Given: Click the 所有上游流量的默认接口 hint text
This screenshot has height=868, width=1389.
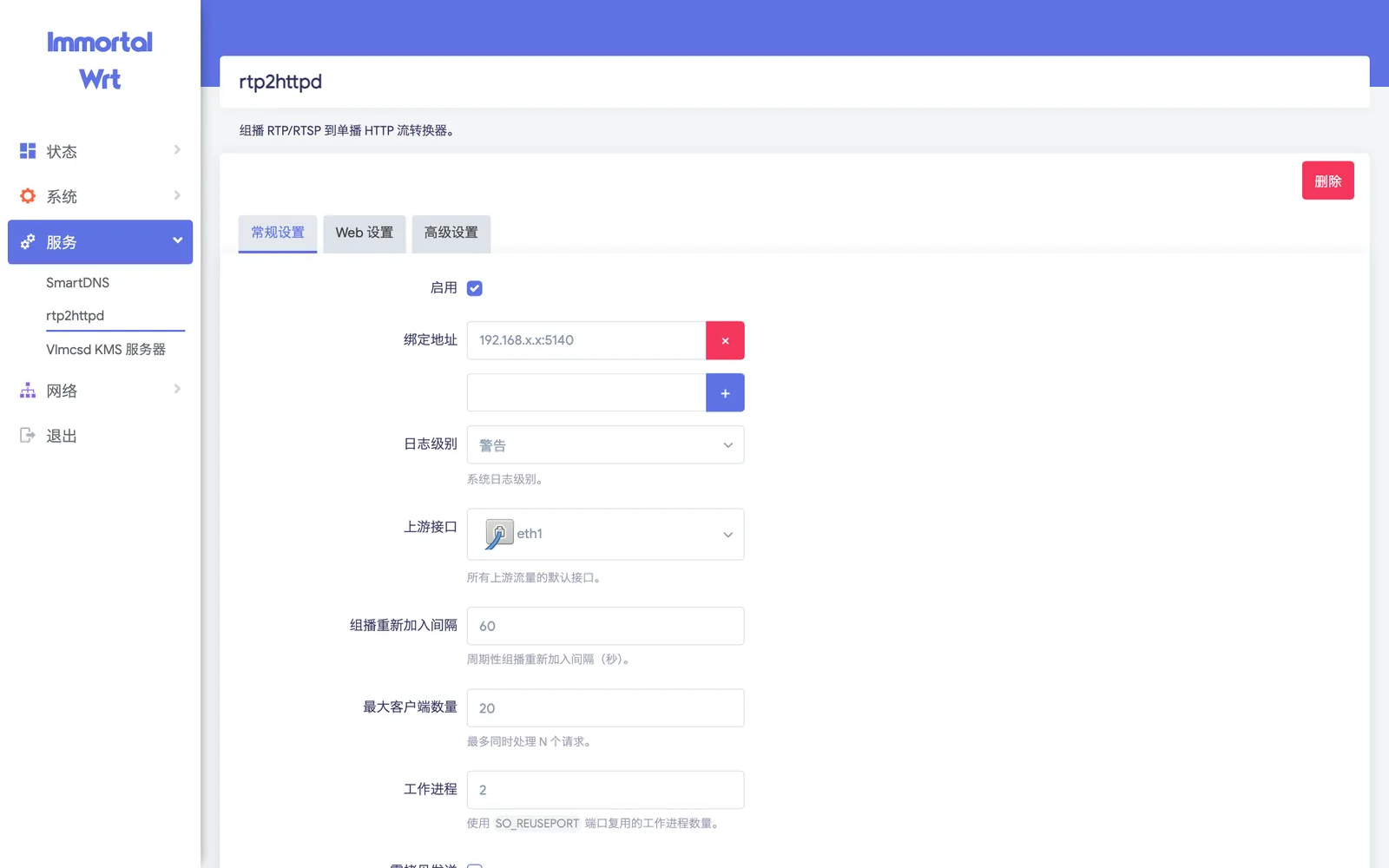Looking at the screenshot, I should pos(534,577).
